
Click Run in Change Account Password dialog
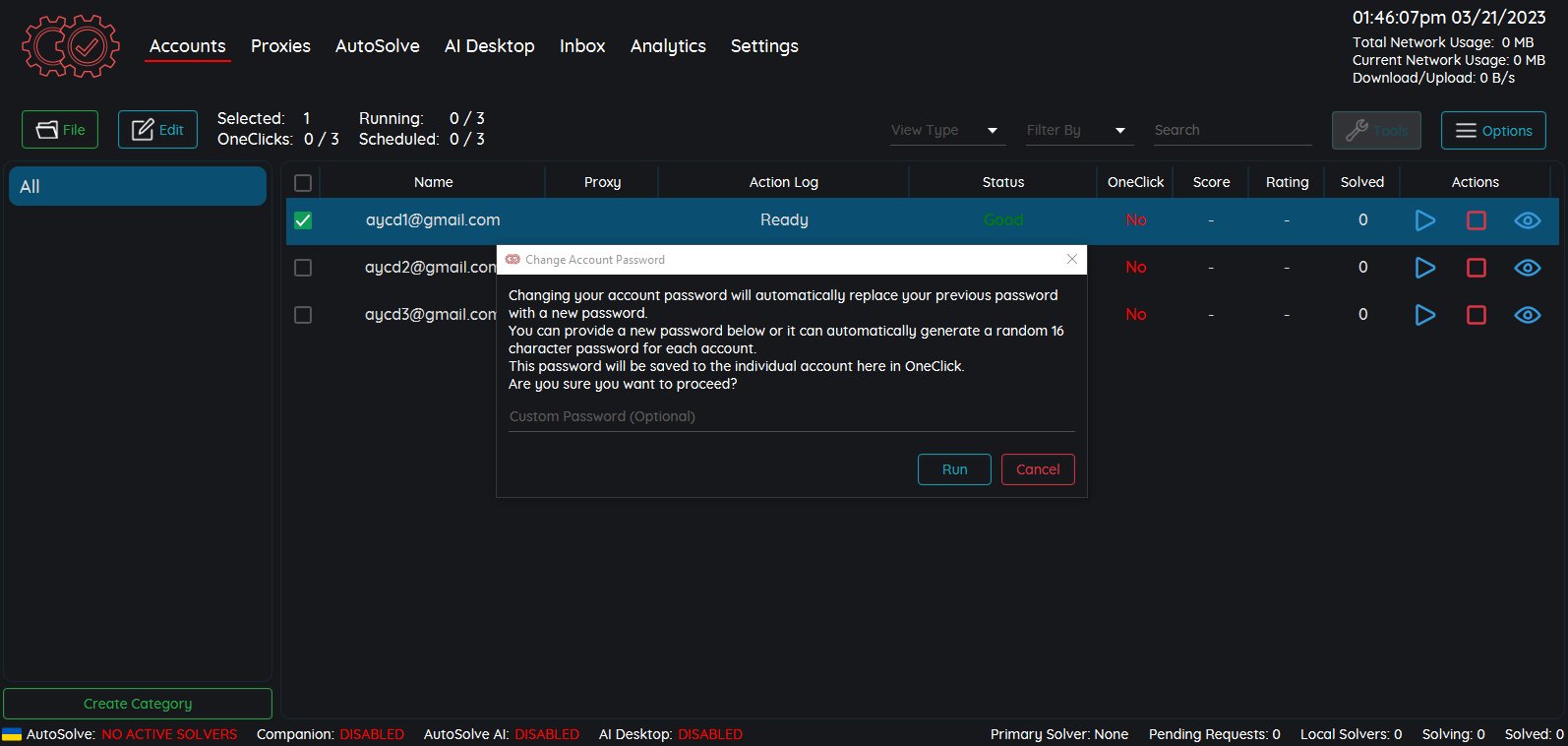[x=953, y=469]
